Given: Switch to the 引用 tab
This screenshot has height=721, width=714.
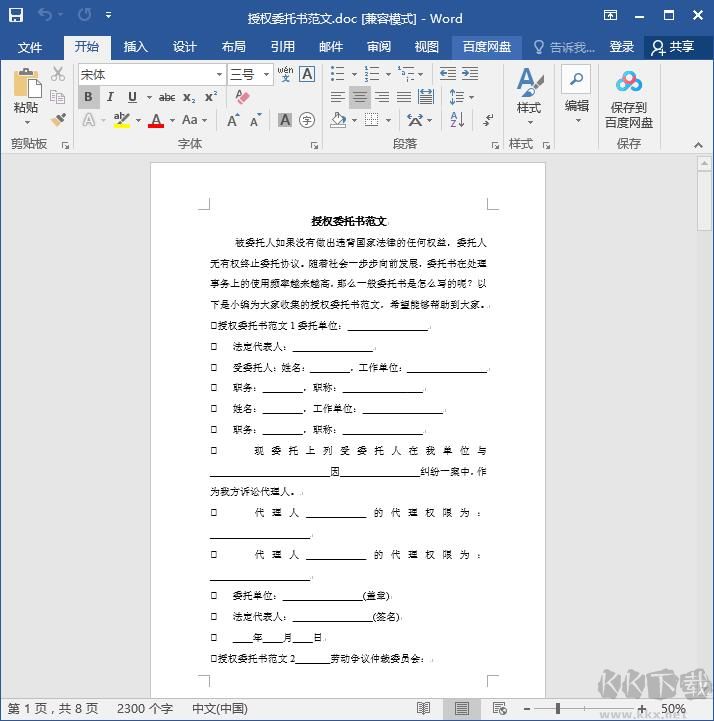Looking at the screenshot, I should pyautogui.click(x=282, y=47).
